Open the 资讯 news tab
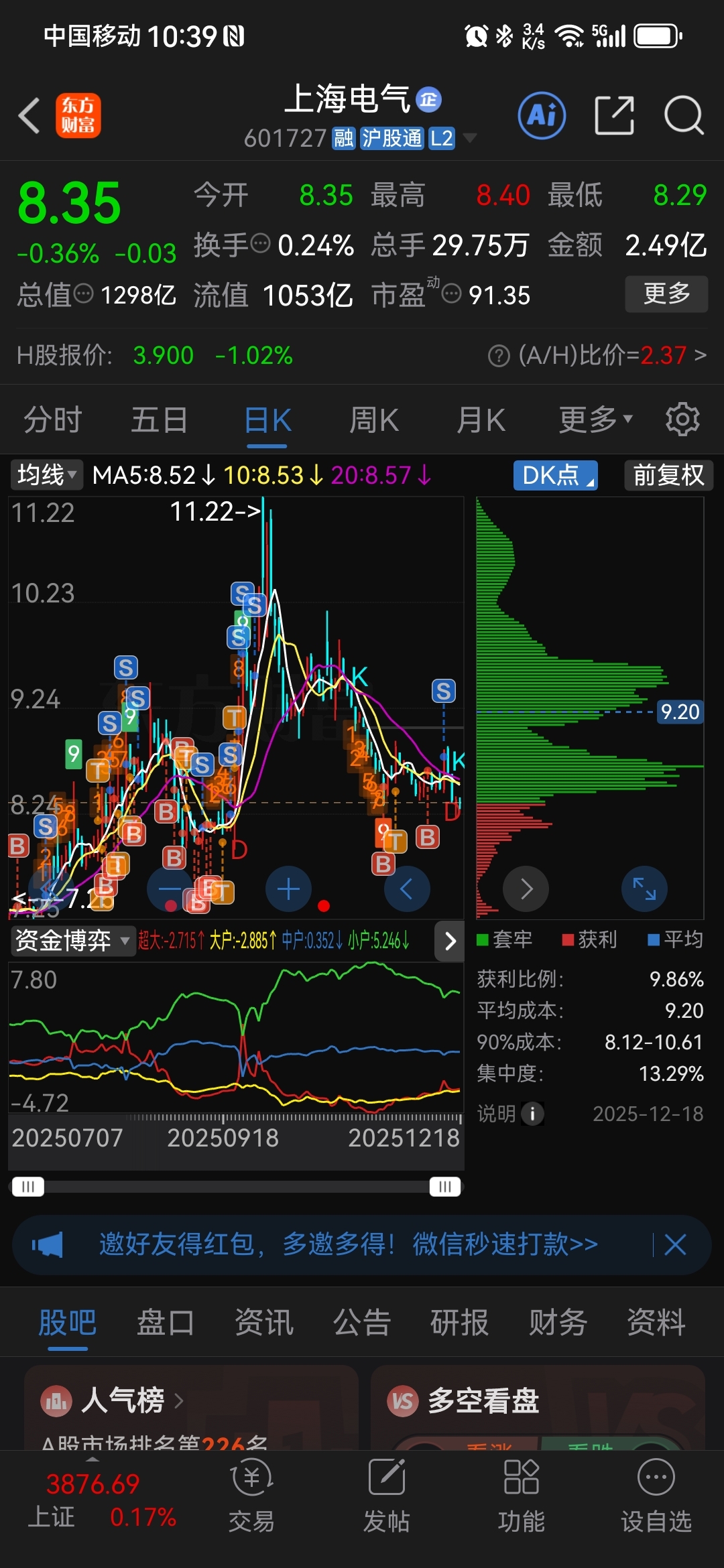Image resolution: width=724 pixels, height=1568 pixels. pos(264,1323)
